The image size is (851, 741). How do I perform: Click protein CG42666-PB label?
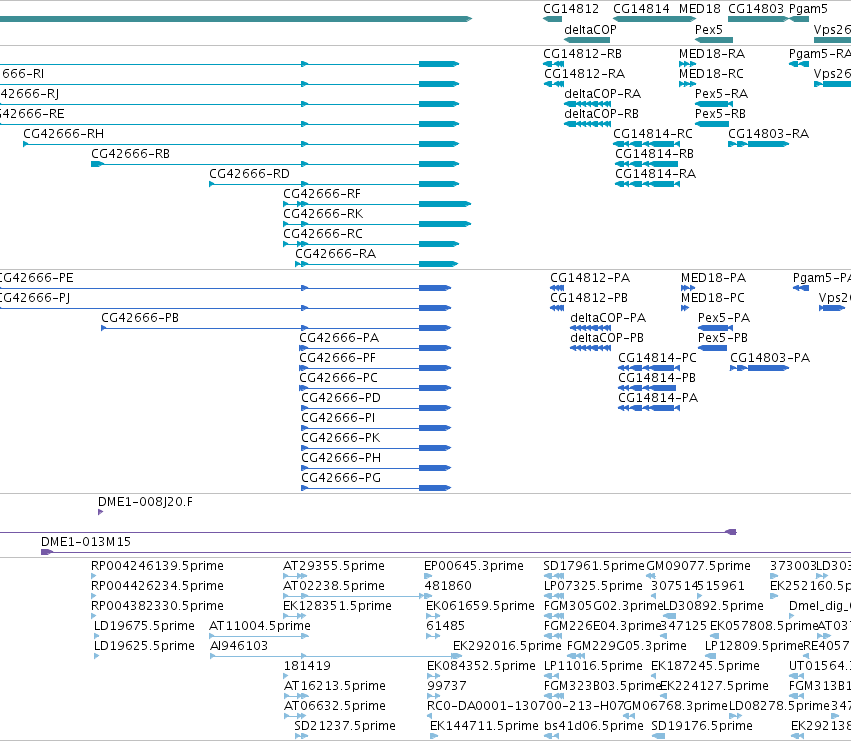pyautogui.click(x=140, y=318)
